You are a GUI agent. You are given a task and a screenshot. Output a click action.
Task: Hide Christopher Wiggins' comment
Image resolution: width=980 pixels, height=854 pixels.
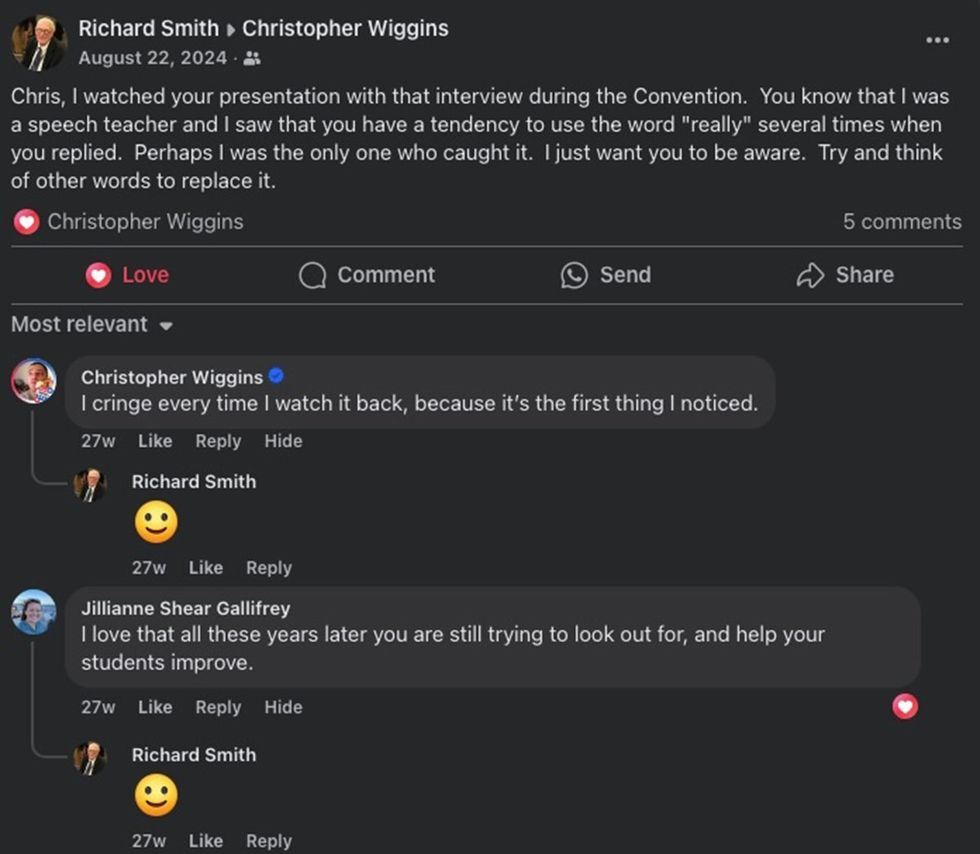[x=283, y=441]
